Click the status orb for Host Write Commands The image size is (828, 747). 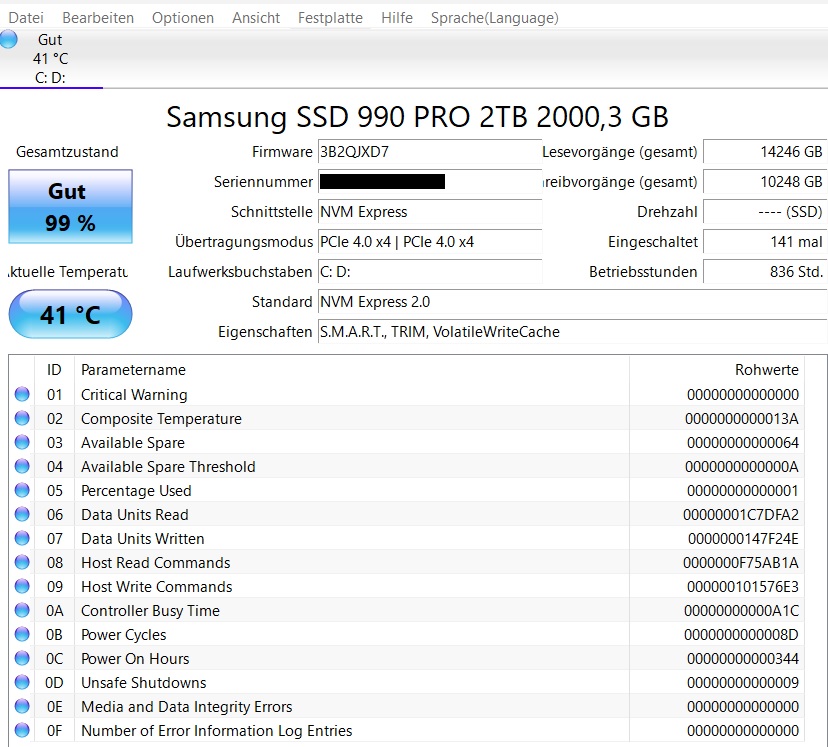coord(22,587)
